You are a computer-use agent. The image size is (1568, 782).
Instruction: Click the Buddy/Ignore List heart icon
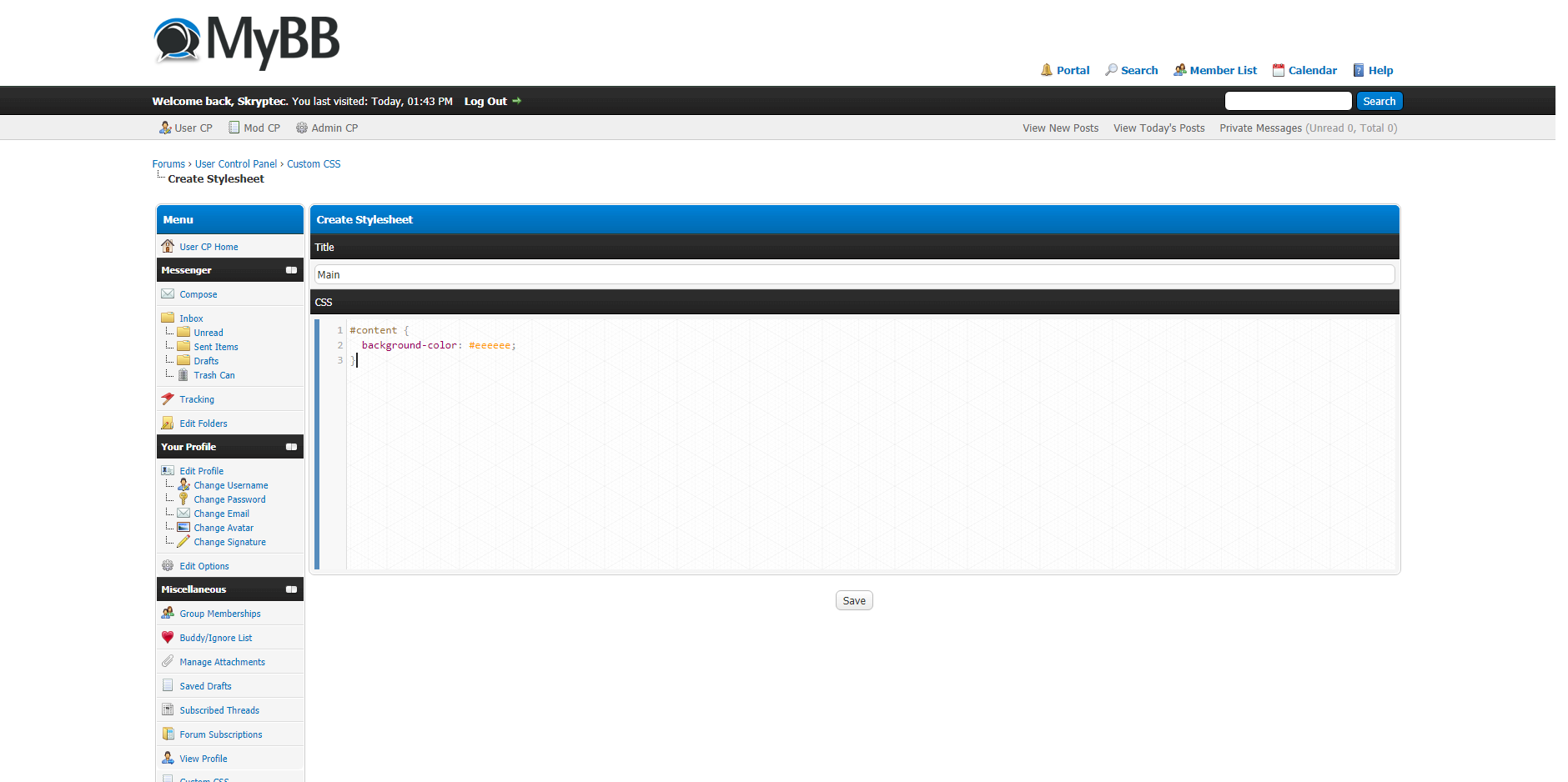(168, 637)
